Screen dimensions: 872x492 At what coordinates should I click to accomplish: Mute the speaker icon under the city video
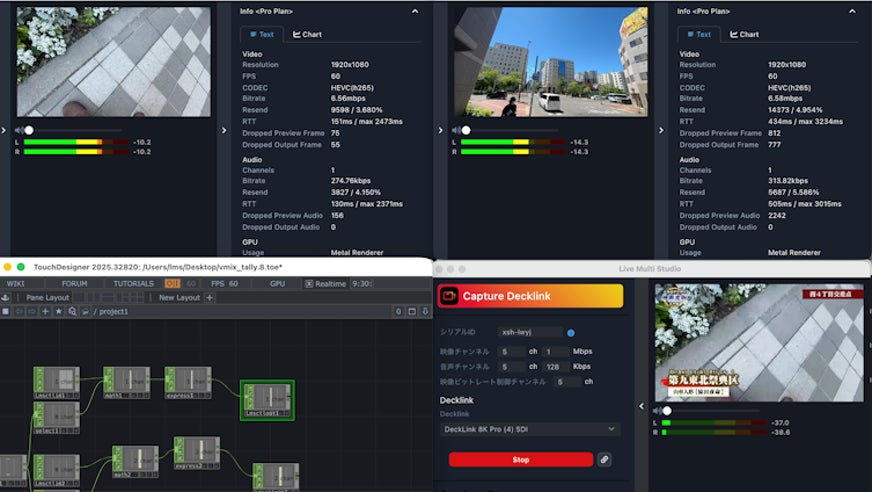click(456, 130)
